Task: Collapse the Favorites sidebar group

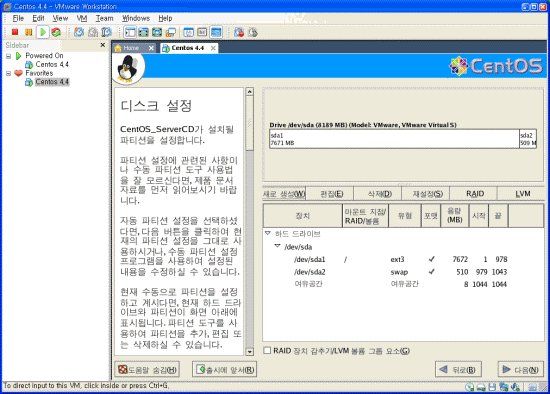Action: 8,73
